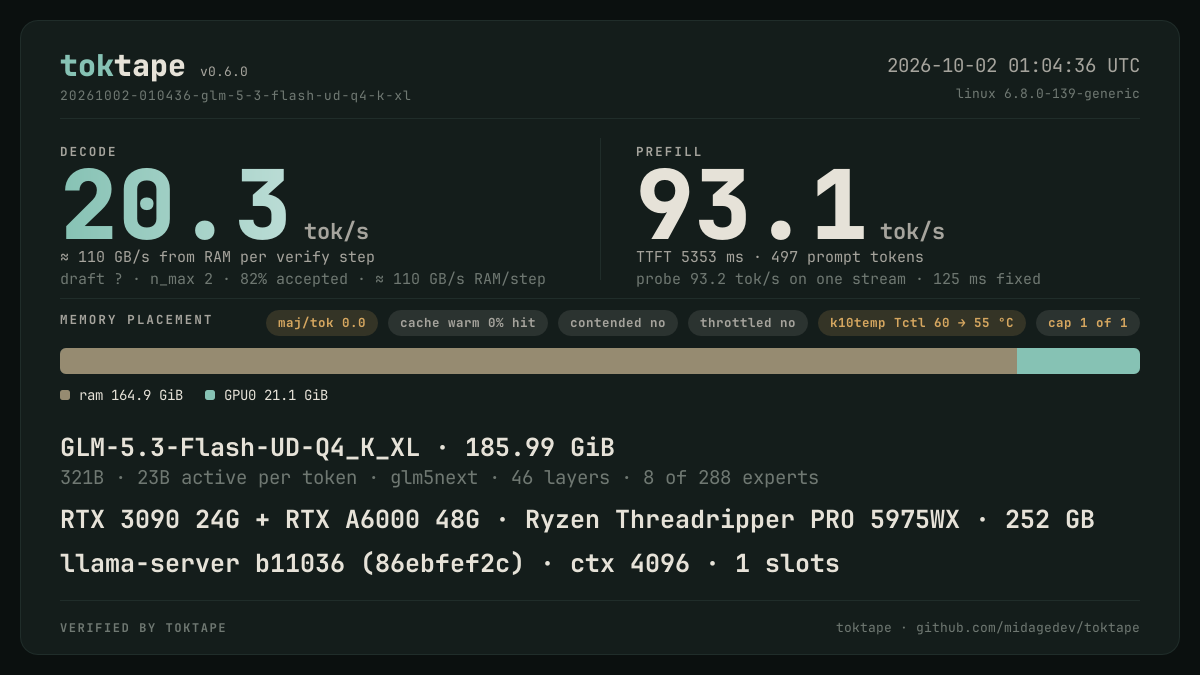
Task: Click the model name GLM-5.3-Flash-UD-Q4_K_XL line
Action: tap(337, 448)
